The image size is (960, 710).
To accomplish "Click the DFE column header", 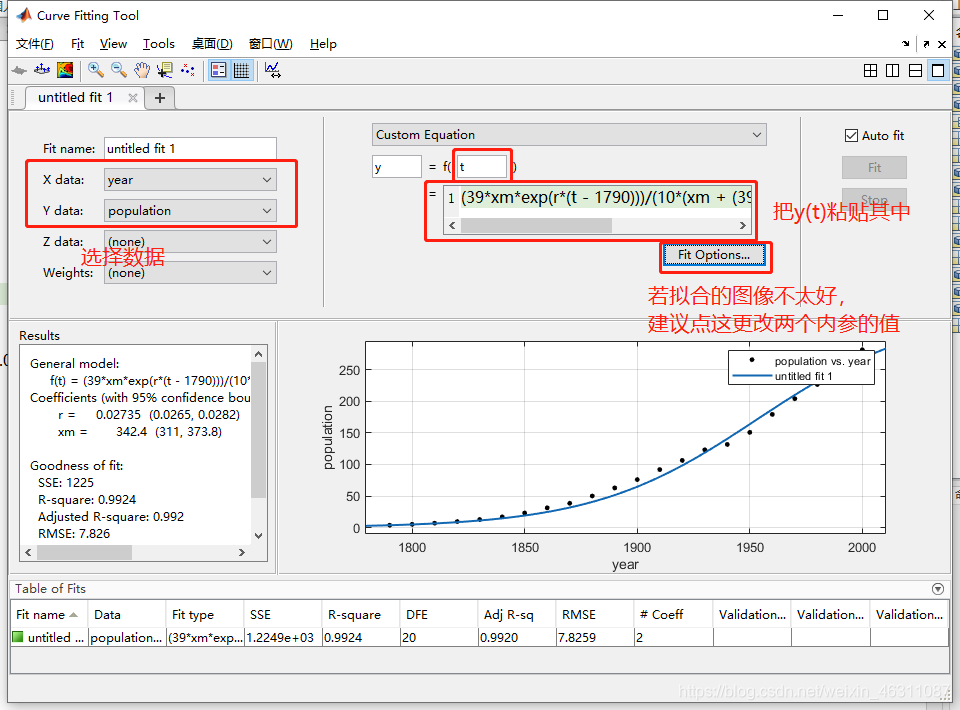I will pyautogui.click(x=439, y=615).
